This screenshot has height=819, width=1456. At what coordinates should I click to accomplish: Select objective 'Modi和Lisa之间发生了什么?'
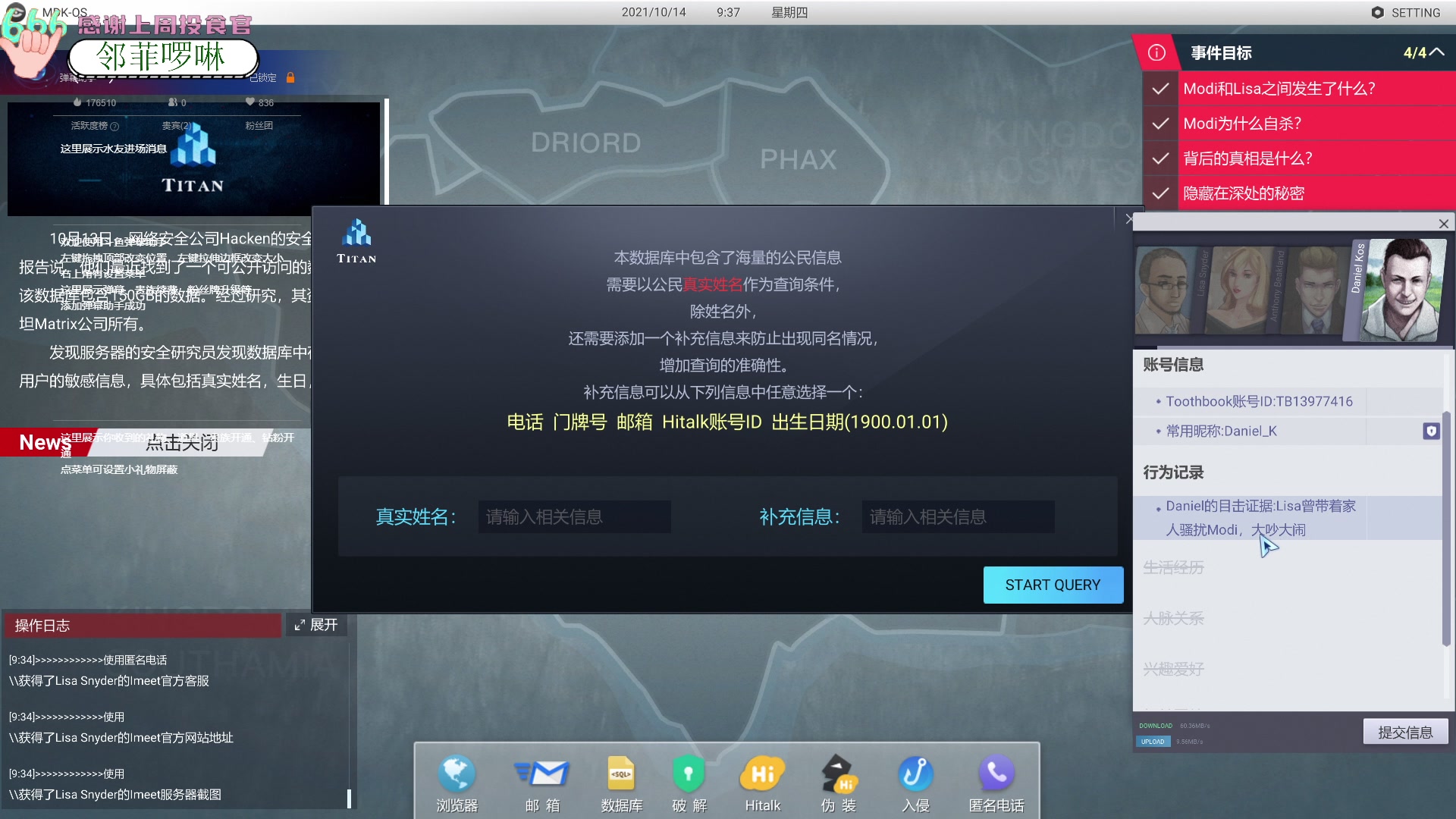[x=1299, y=89]
